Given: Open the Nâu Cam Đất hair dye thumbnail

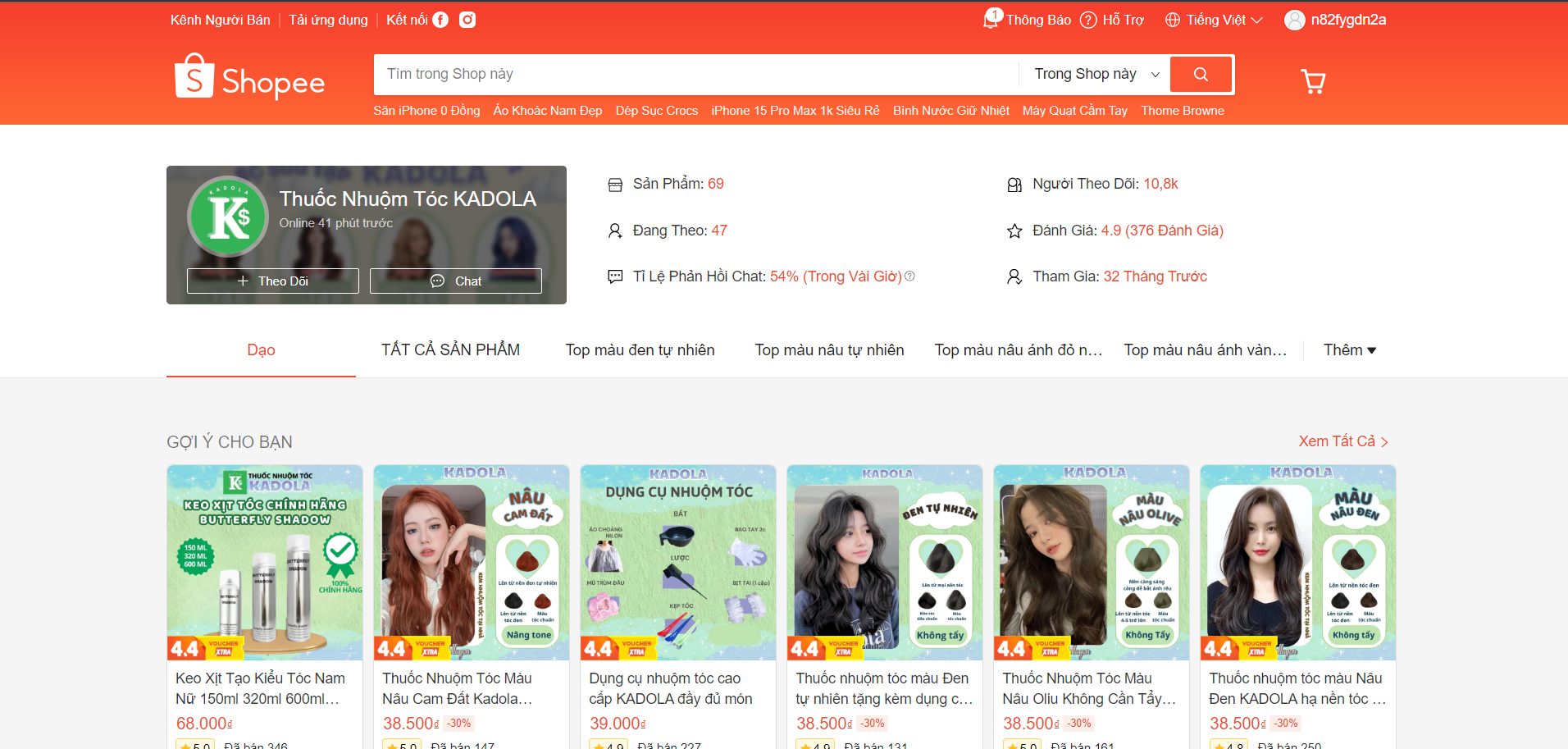Looking at the screenshot, I should pyautogui.click(x=472, y=563).
